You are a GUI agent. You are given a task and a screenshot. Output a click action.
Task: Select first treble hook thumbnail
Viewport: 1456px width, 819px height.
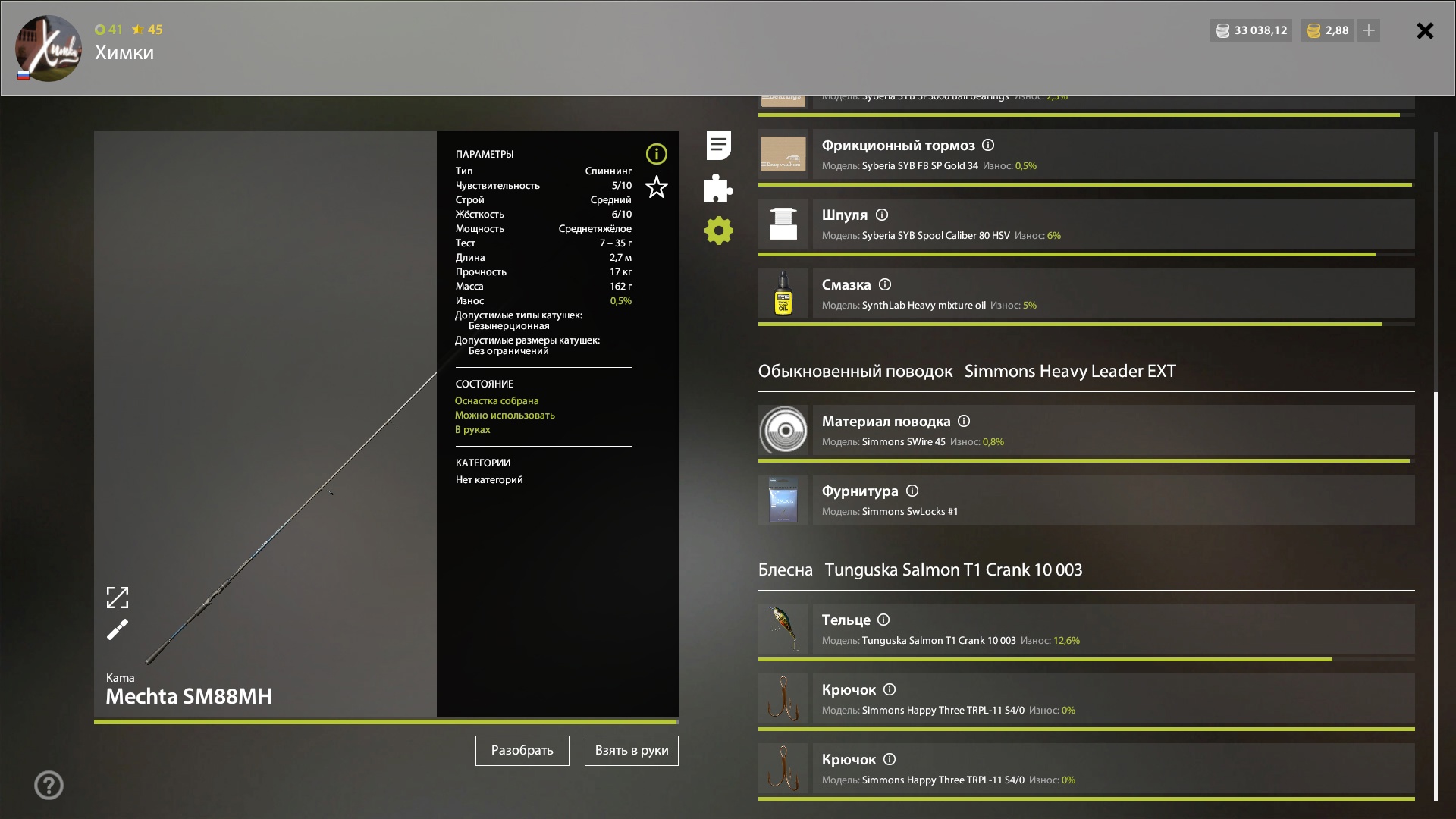(783, 698)
